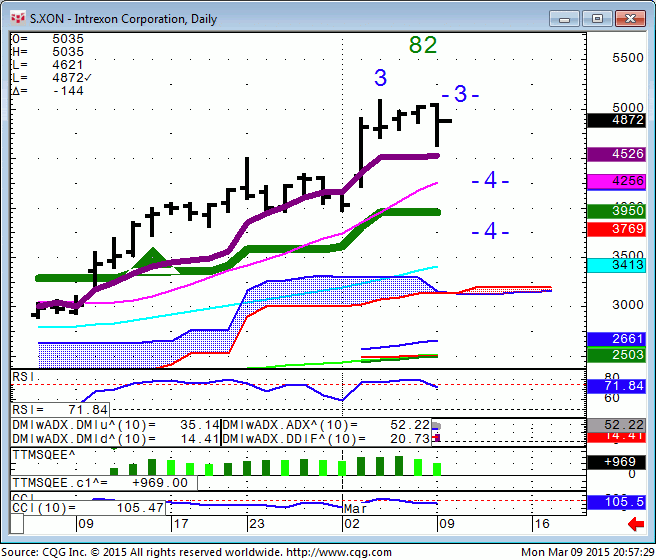Click the H= 5035 high value
This screenshot has height=560, width=656.
point(48,52)
